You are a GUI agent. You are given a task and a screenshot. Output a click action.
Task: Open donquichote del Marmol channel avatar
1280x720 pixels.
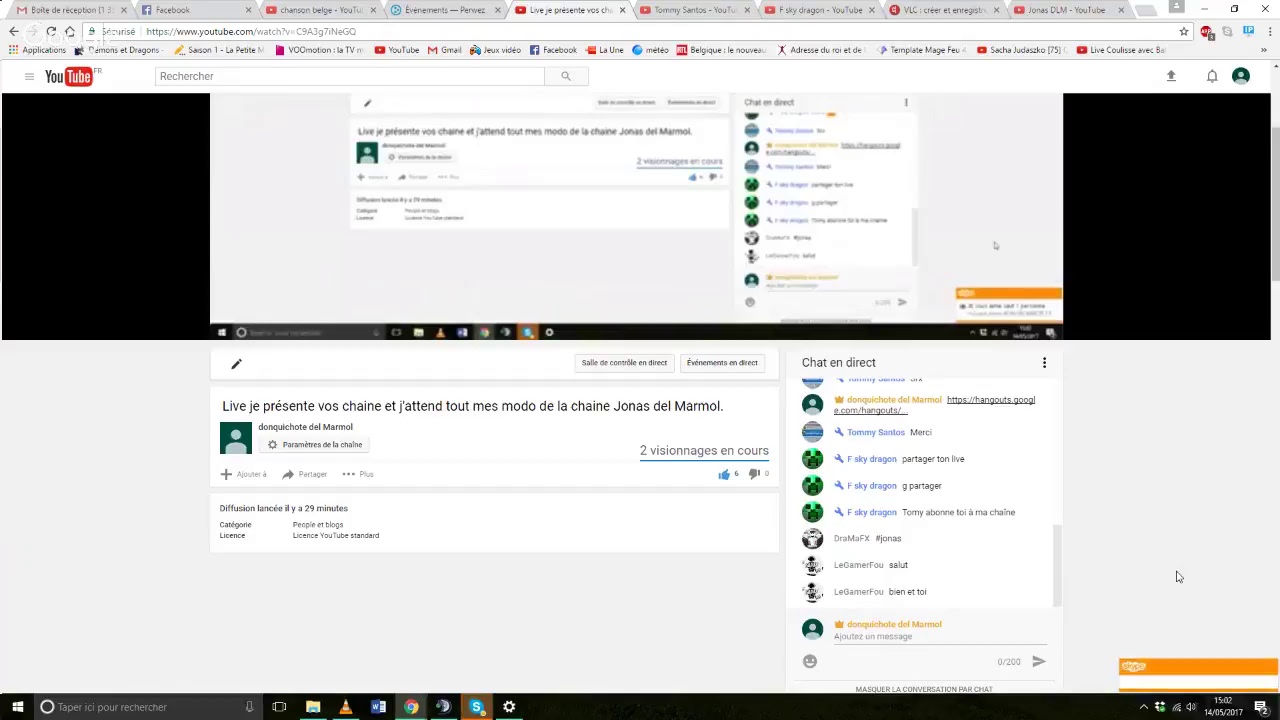coord(236,438)
